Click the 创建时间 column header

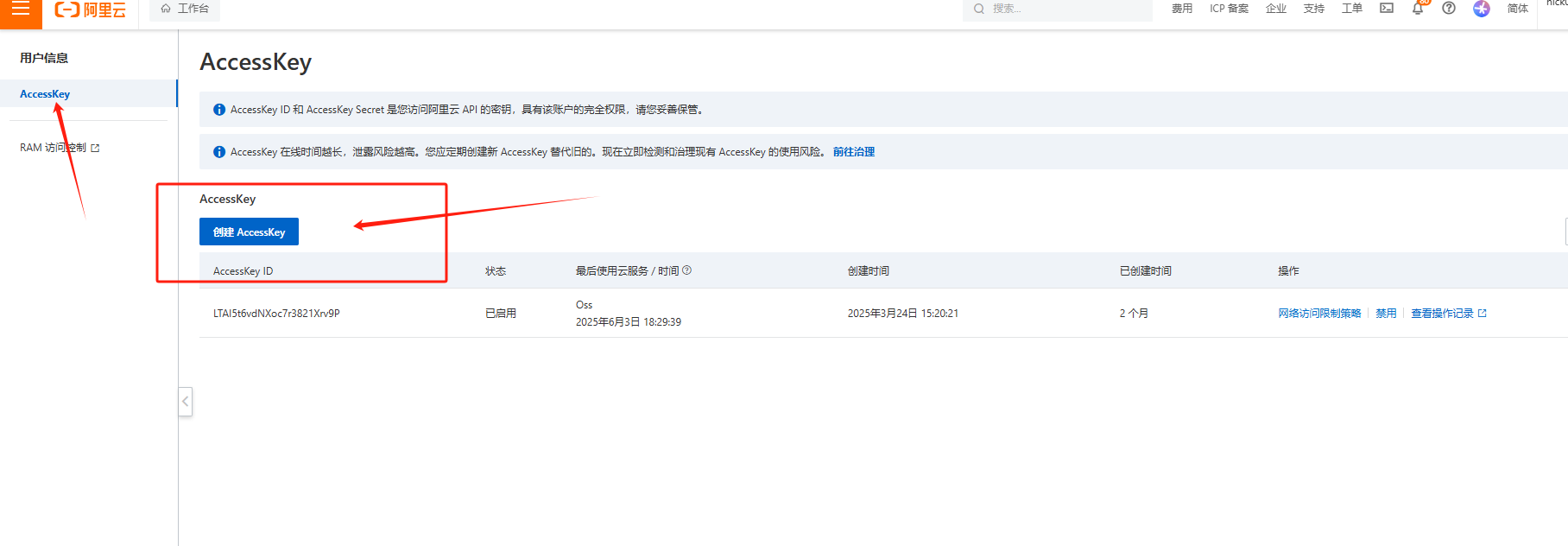coord(868,271)
